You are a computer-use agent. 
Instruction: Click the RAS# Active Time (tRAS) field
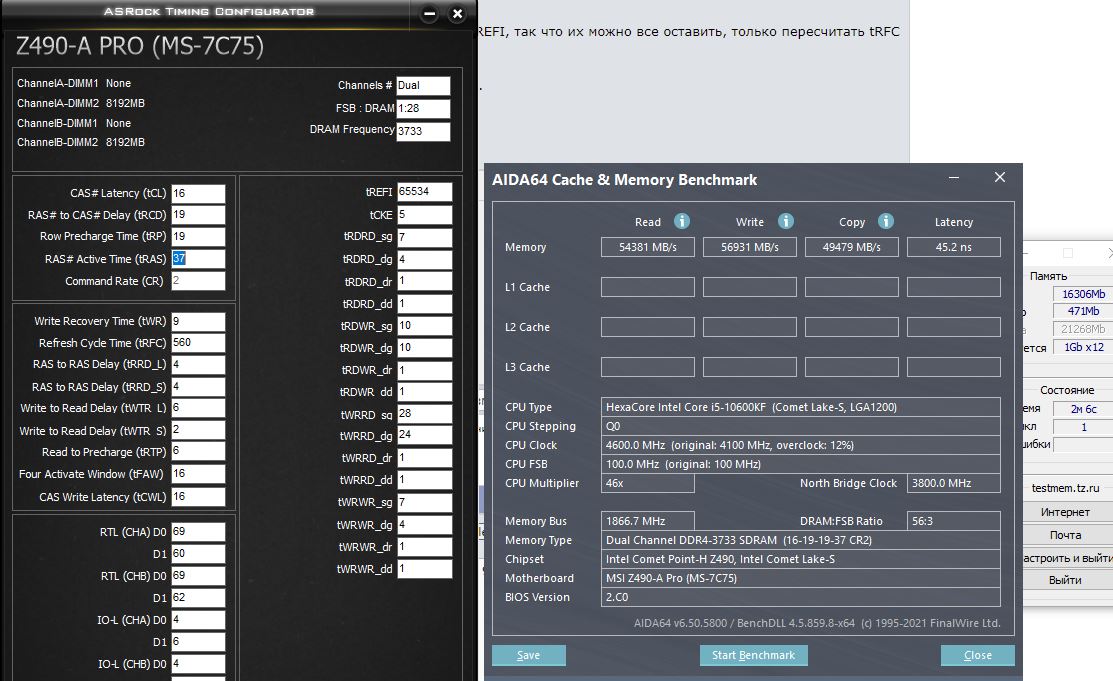tap(198, 259)
